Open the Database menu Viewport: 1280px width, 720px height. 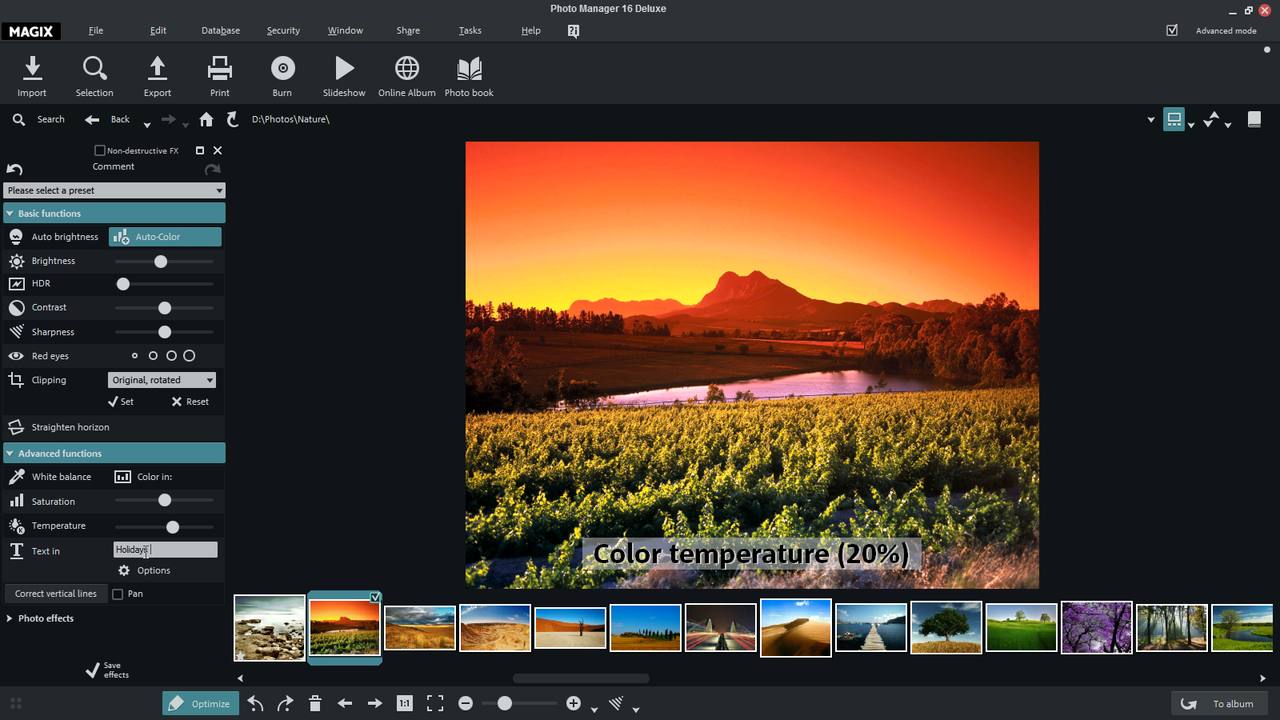pos(220,30)
